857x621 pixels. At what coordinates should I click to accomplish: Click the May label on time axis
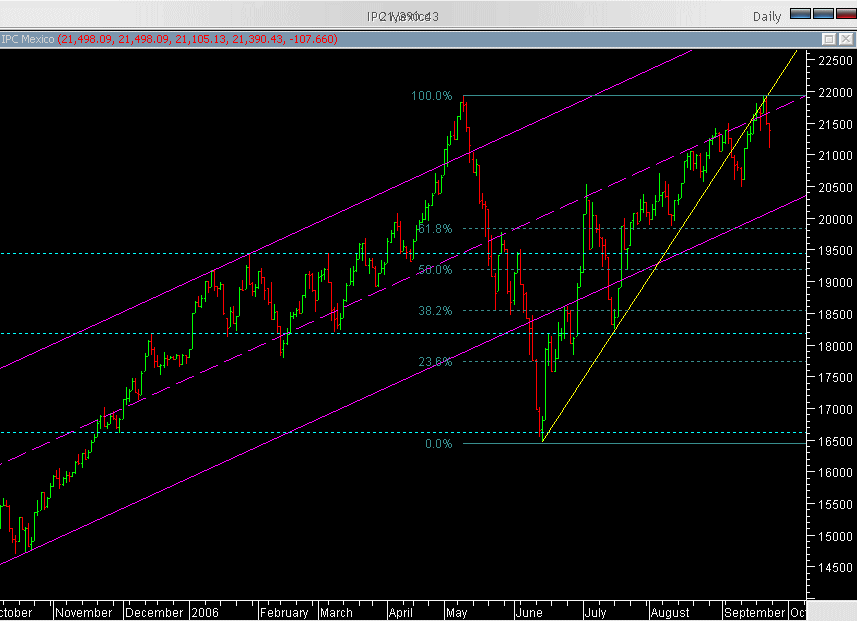click(458, 612)
